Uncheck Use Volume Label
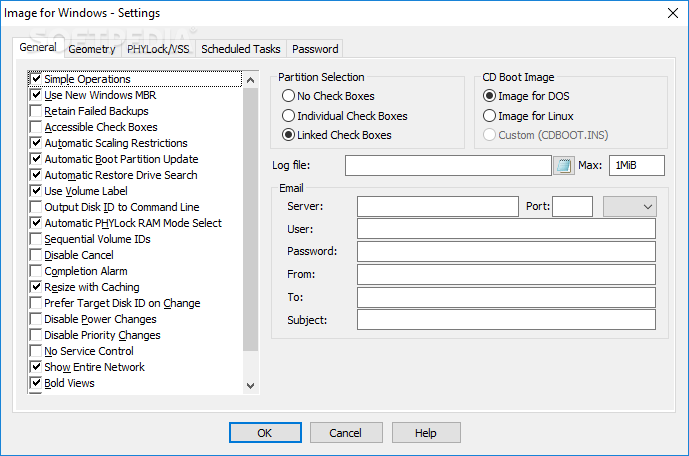 pos(36,191)
